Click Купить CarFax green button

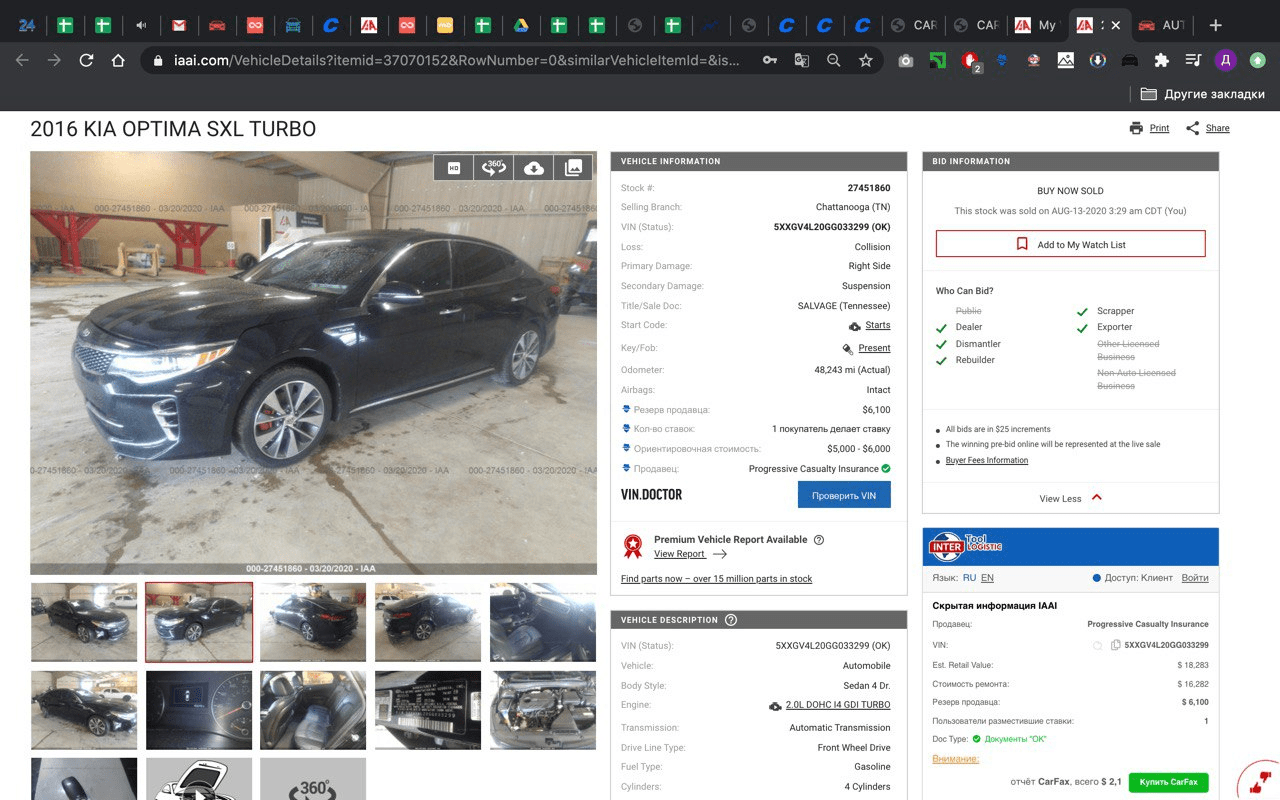1168,782
